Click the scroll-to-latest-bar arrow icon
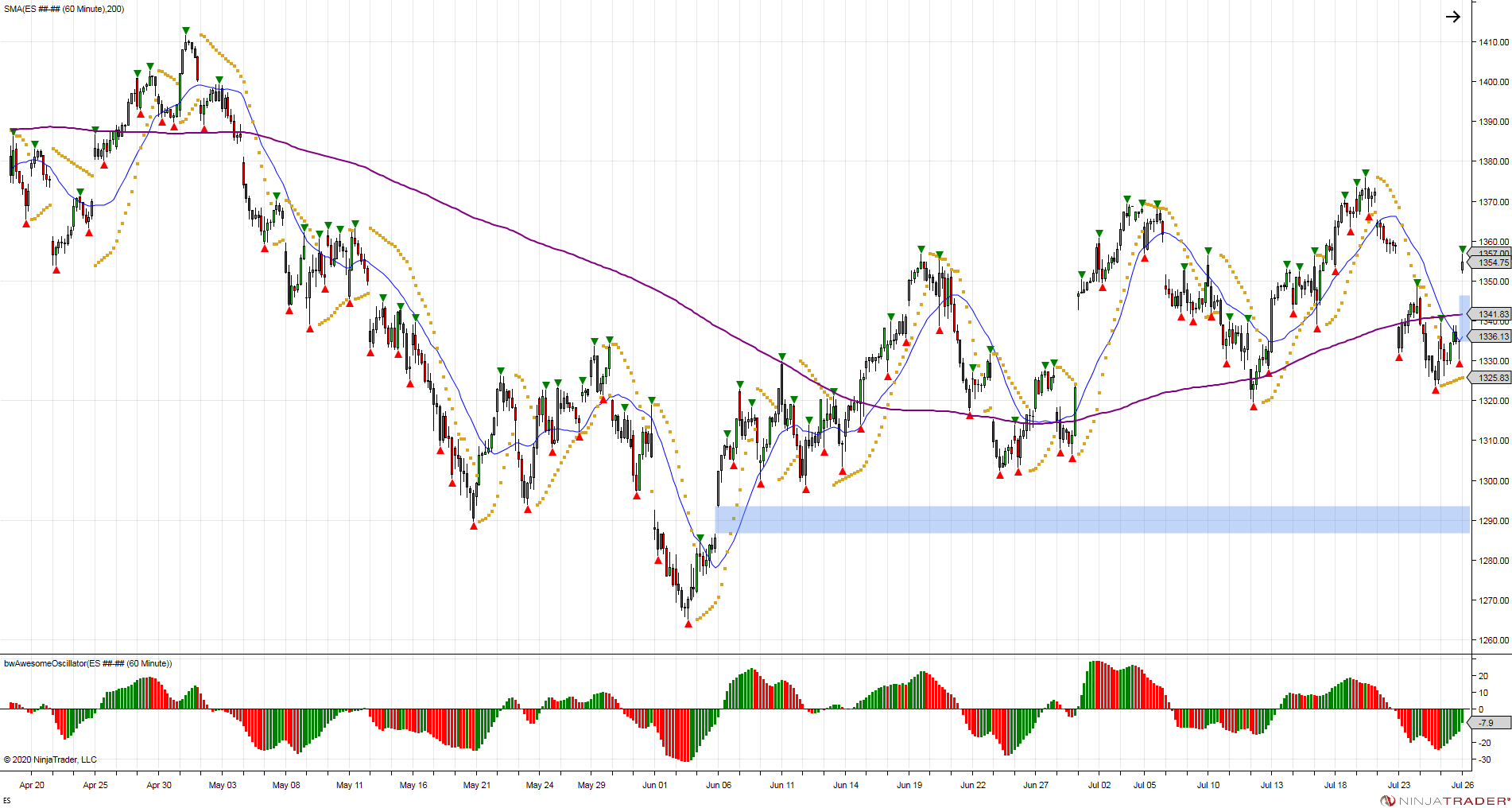This screenshot has height=808, width=1512. click(1452, 17)
